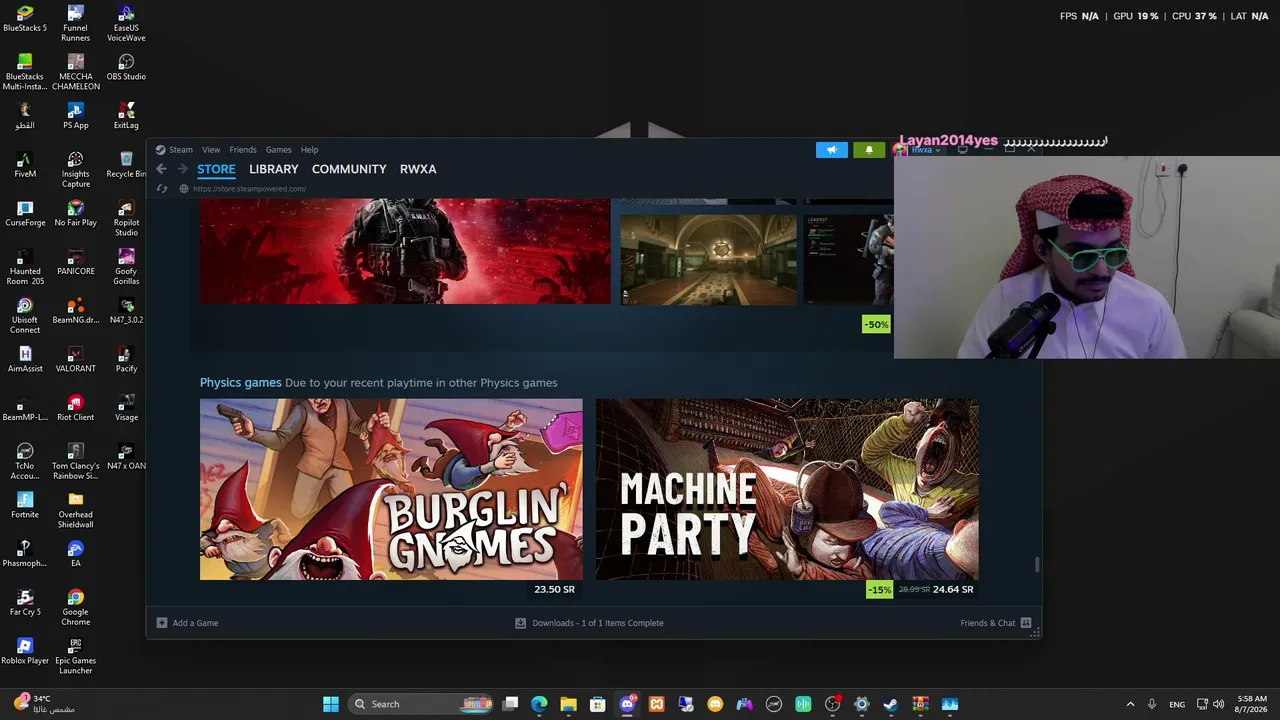Select the Fortnite desktop icon

click(x=25, y=506)
